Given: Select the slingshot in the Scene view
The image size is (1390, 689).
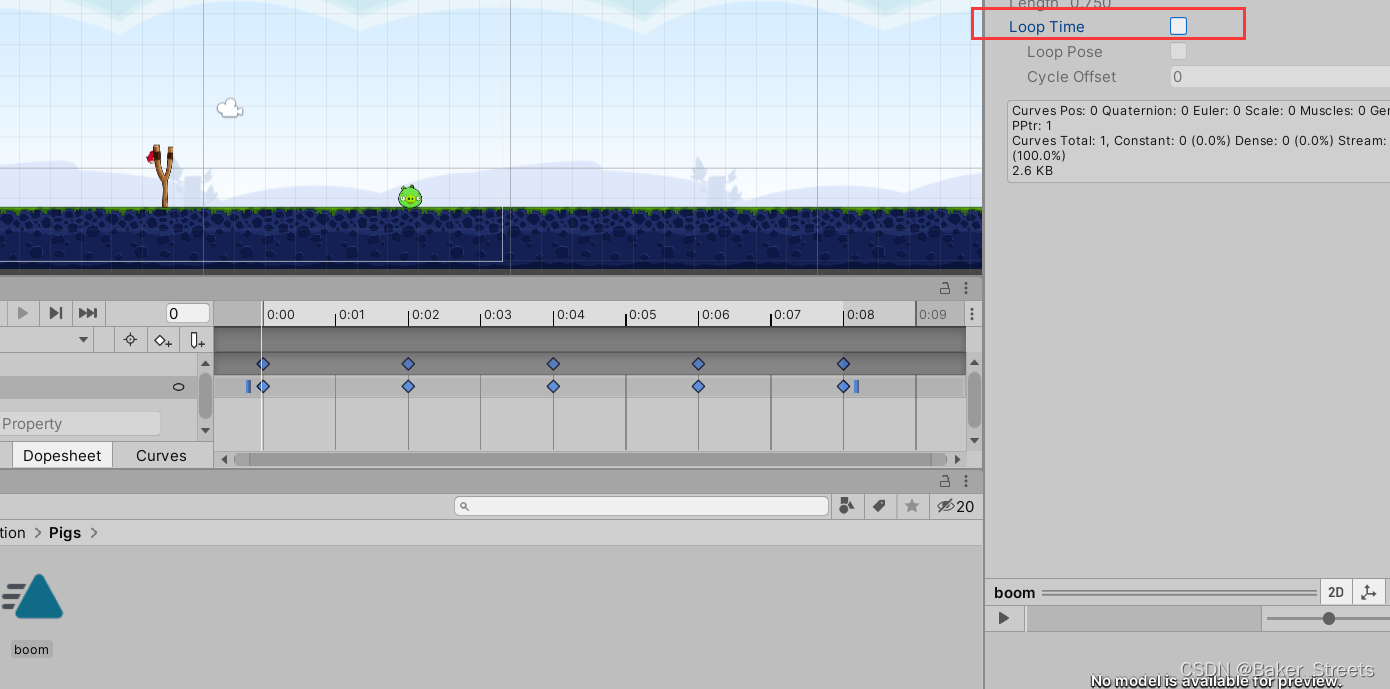Looking at the screenshot, I should point(163,176).
